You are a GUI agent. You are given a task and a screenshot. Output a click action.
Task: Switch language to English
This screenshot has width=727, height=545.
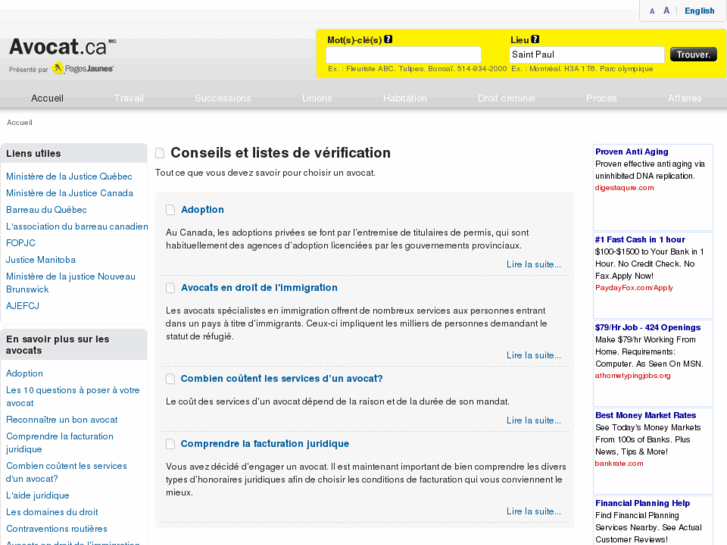click(699, 11)
